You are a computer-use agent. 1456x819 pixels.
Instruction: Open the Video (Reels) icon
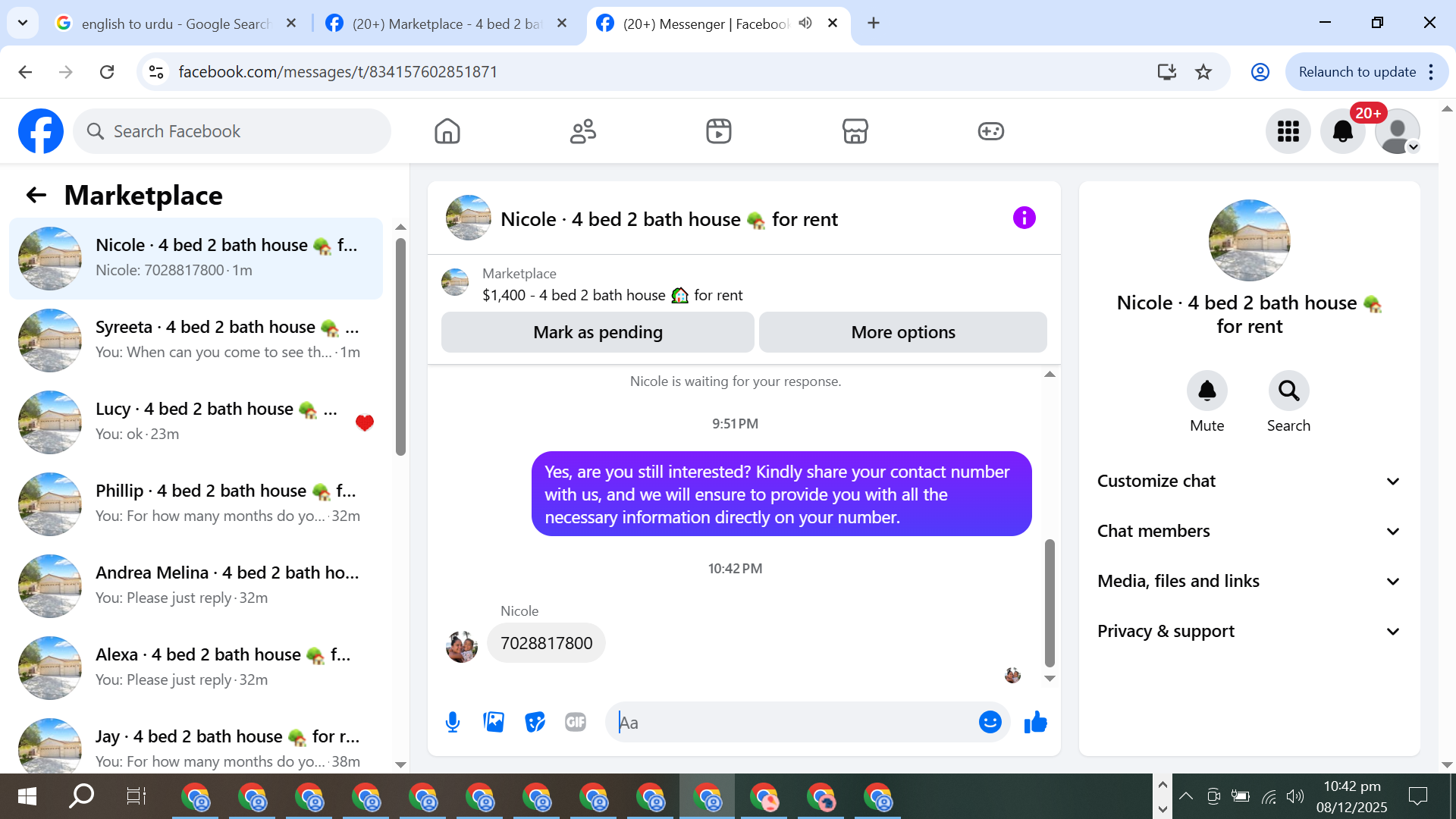719,131
